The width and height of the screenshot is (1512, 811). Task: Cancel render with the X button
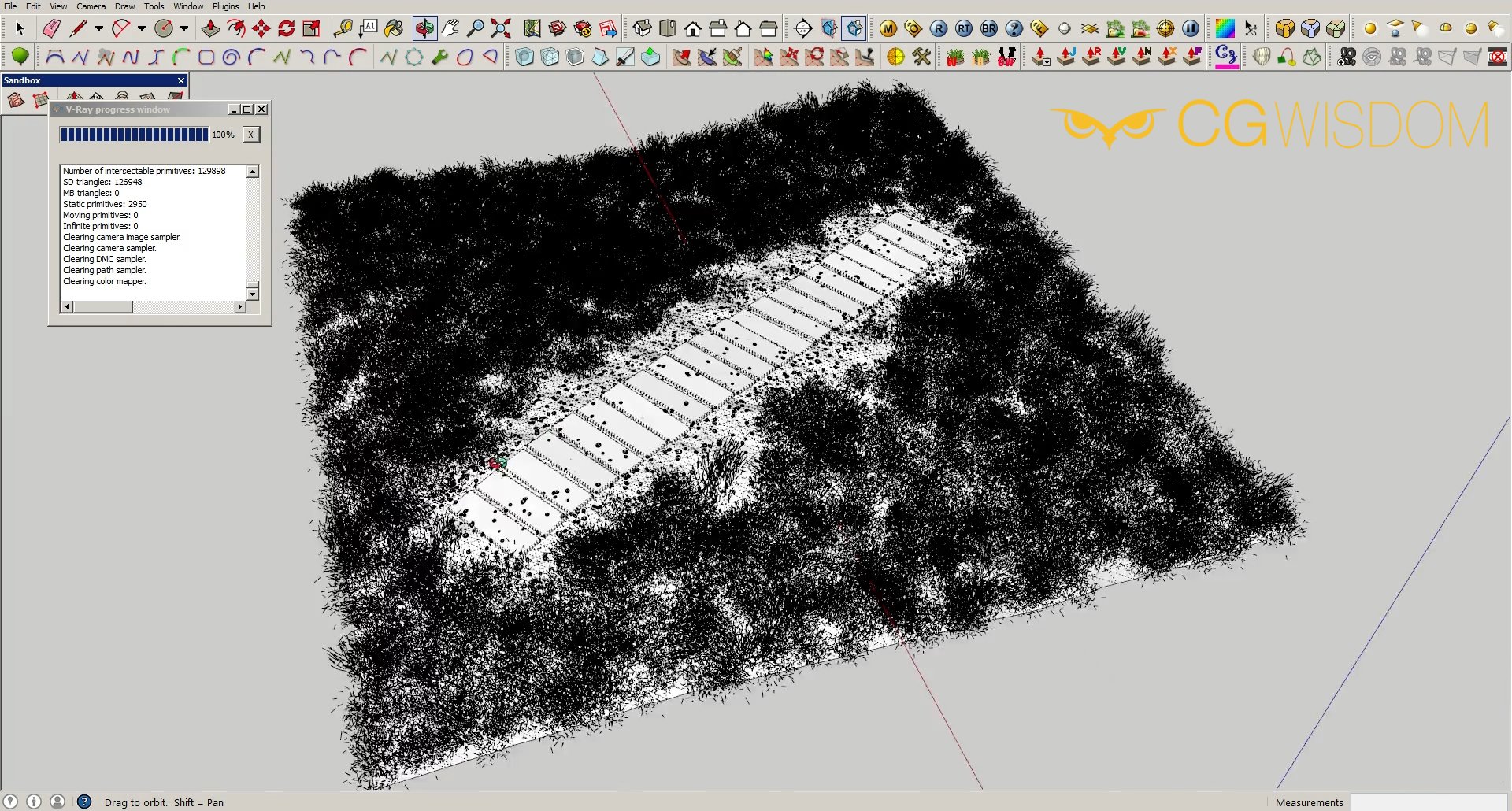click(x=250, y=135)
